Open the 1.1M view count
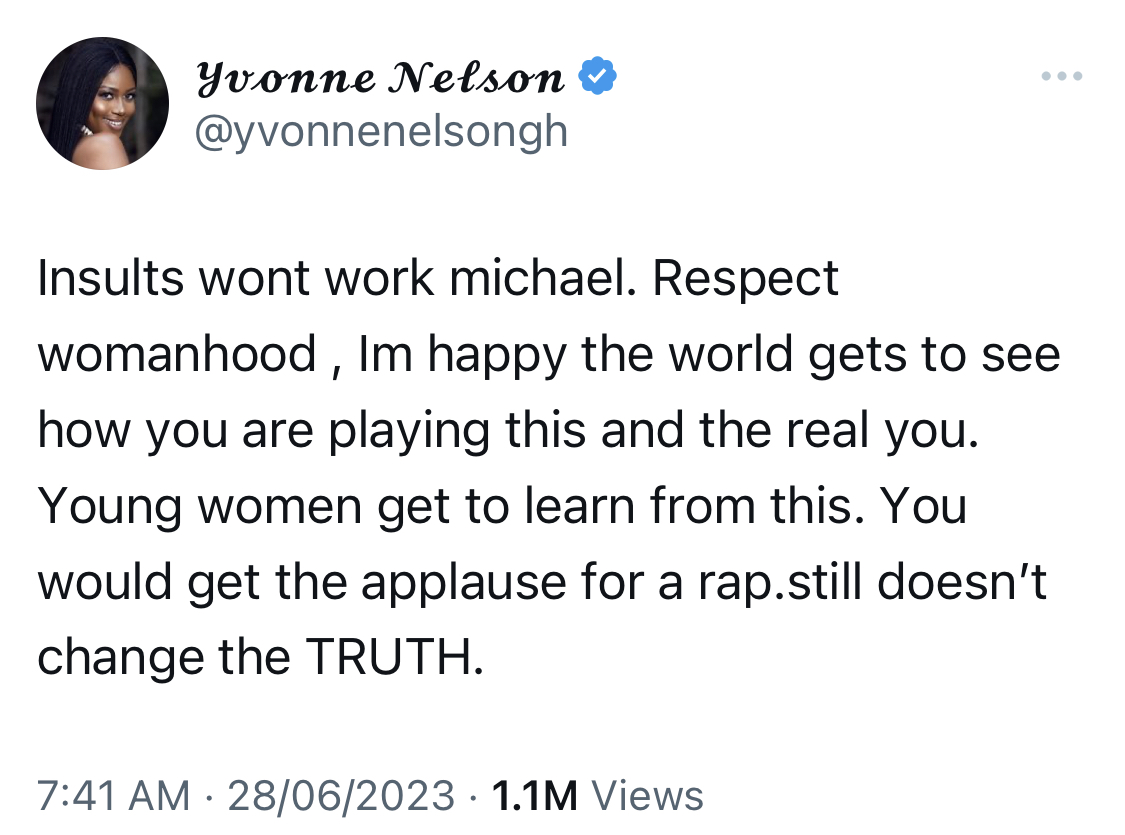 point(535,796)
